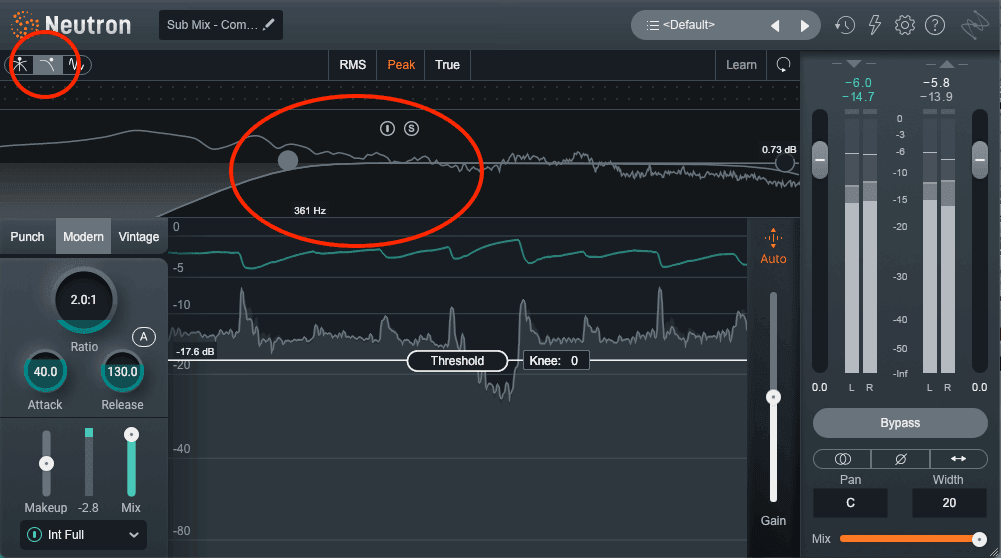Click the Width value field 20

(949, 503)
